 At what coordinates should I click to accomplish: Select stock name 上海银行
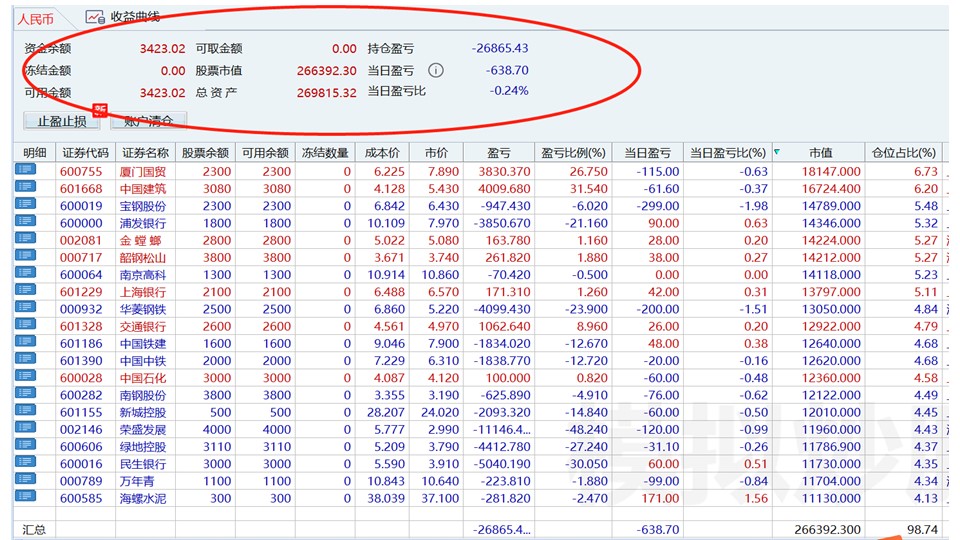coord(143,292)
